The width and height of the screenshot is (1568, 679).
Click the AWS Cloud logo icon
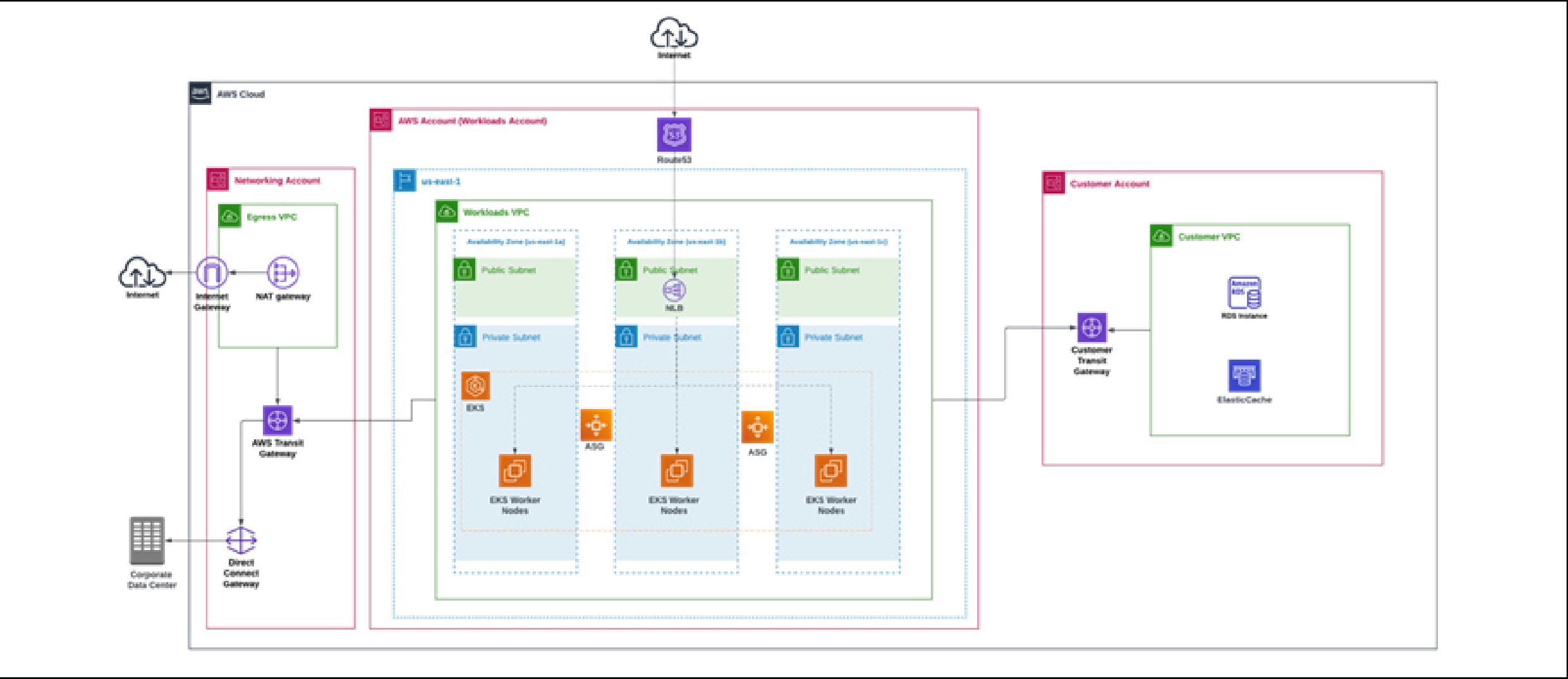coord(200,94)
